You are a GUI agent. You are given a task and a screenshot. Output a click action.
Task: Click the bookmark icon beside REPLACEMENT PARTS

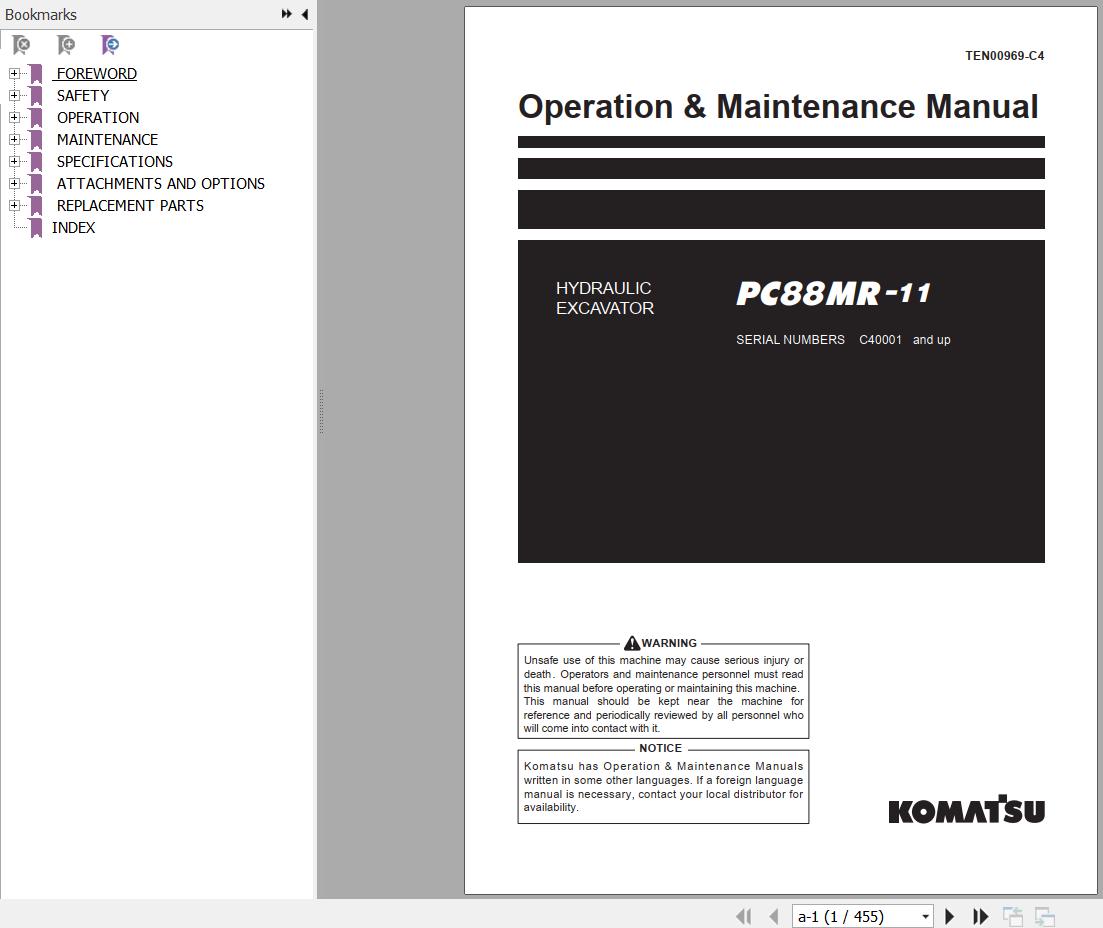point(36,206)
